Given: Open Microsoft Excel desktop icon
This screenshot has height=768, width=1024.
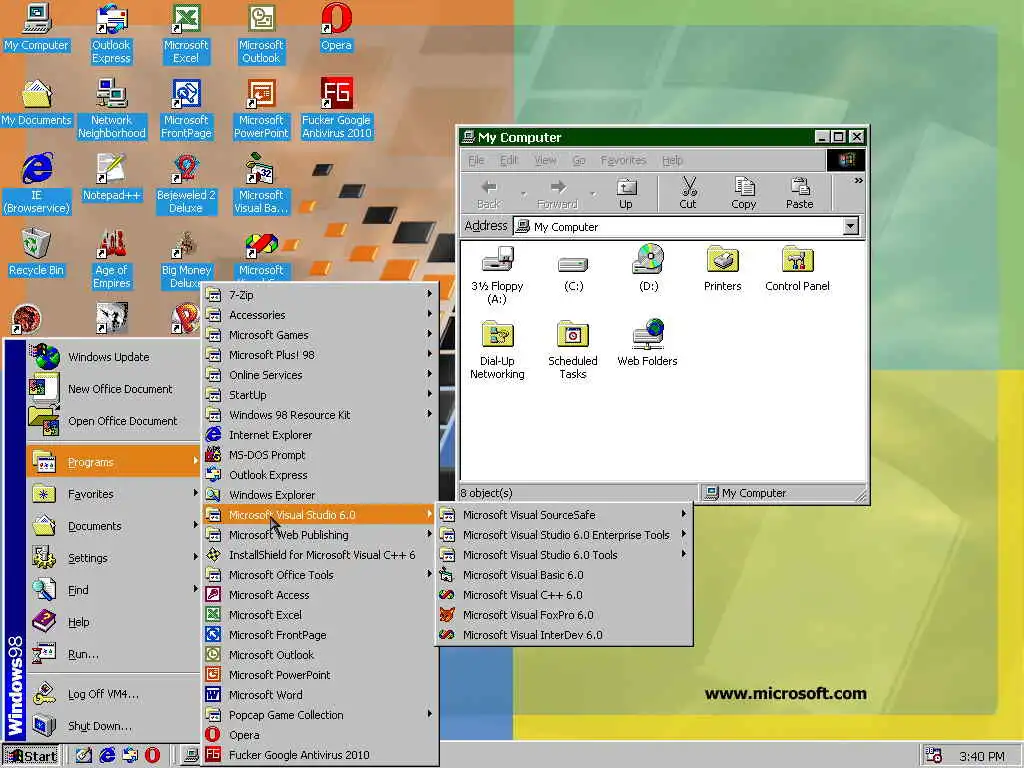Looking at the screenshot, I should point(186,34).
